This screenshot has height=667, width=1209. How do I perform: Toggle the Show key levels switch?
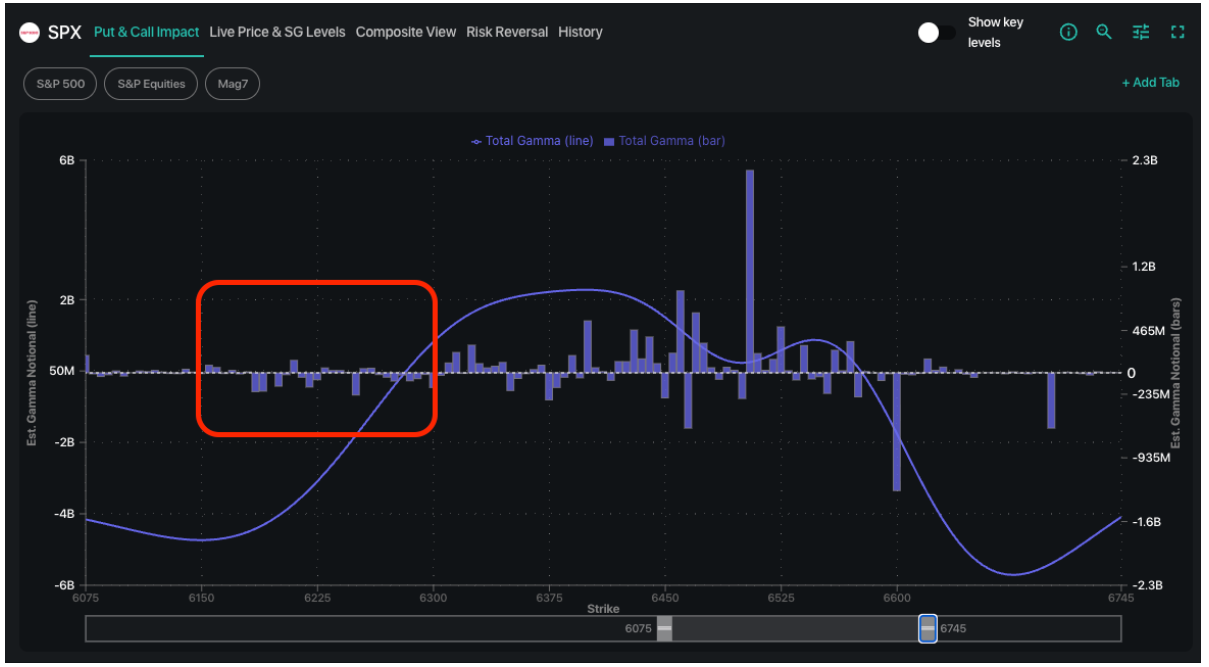pos(936,33)
